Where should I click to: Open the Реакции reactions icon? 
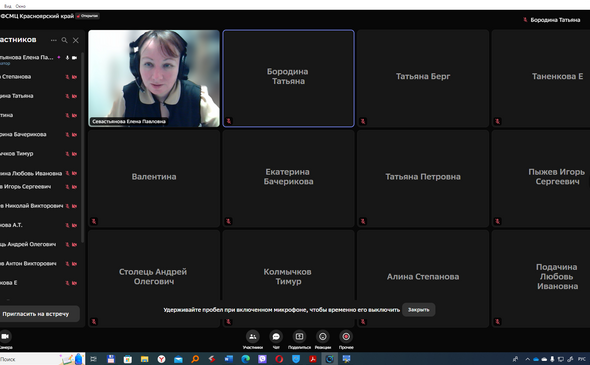pos(322,336)
